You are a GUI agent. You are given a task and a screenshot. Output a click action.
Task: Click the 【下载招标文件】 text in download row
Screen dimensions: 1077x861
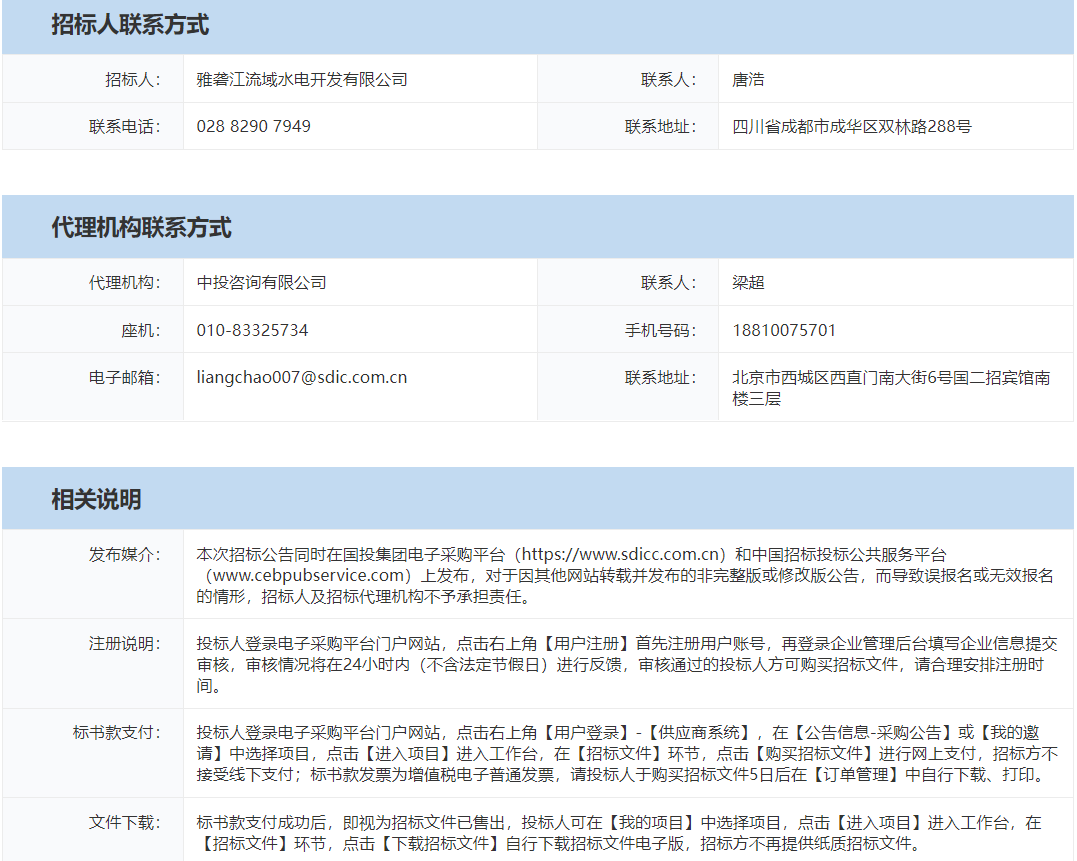(x=440, y=844)
